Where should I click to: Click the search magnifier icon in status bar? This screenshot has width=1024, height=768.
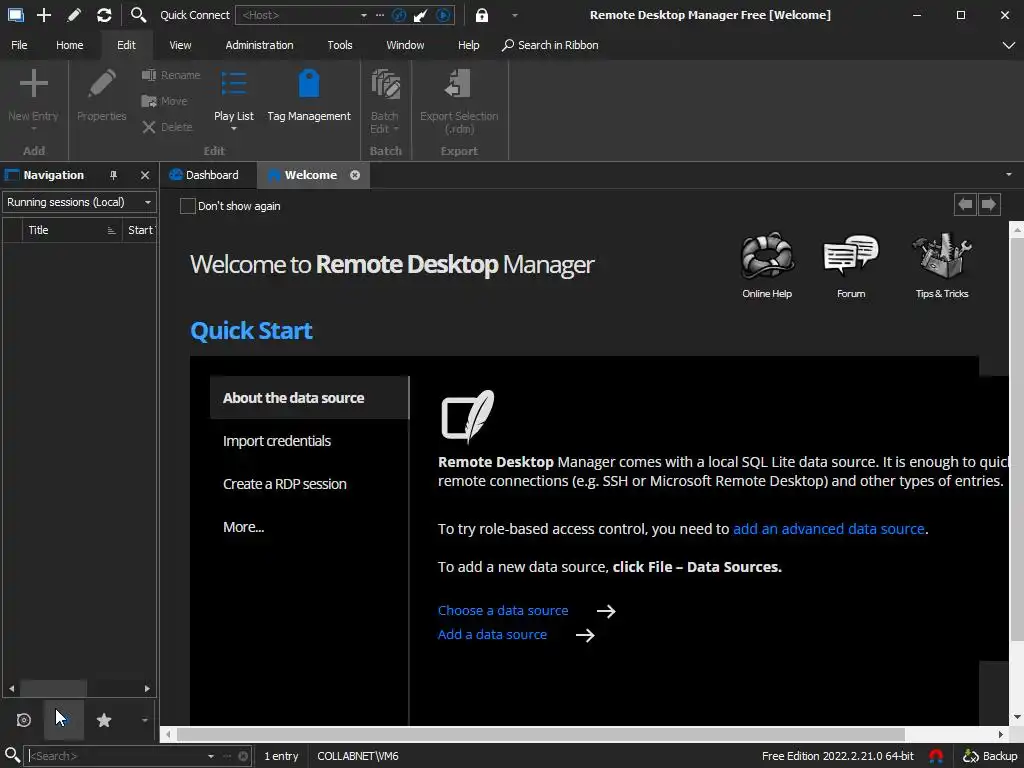pos(12,756)
